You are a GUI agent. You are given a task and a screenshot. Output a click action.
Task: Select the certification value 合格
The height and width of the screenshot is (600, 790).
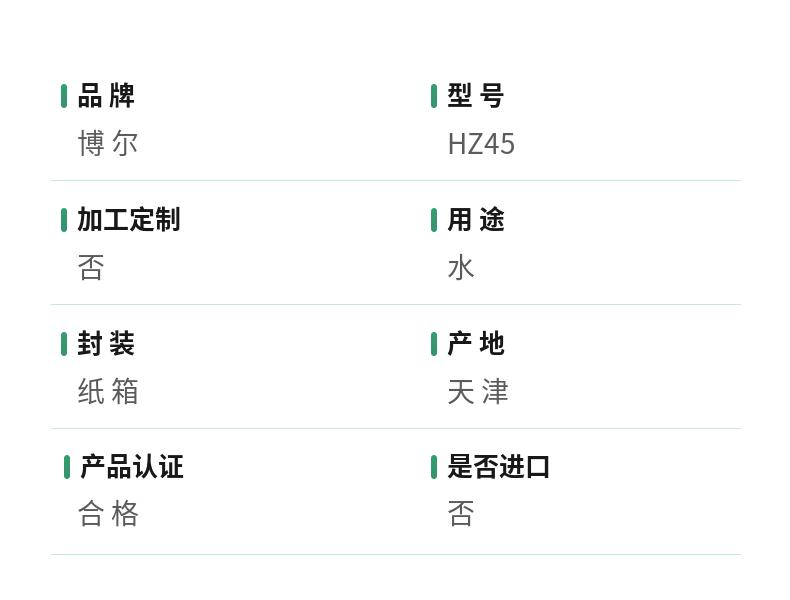pos(108,514)
